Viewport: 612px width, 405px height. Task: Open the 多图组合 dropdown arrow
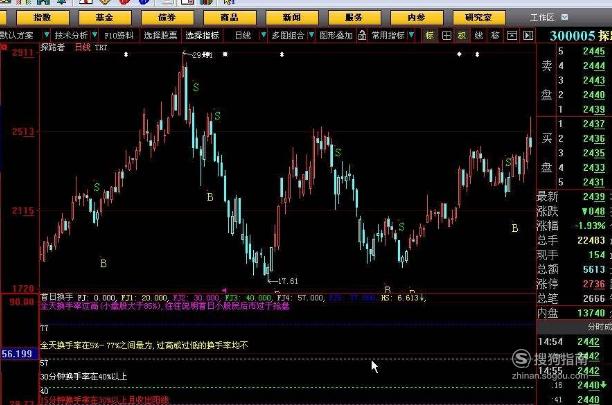point(311,35)
